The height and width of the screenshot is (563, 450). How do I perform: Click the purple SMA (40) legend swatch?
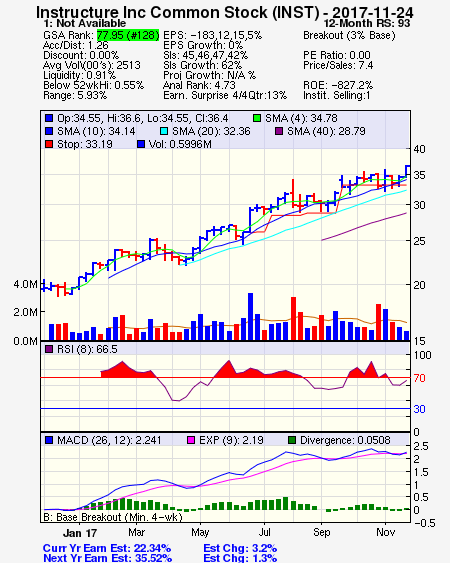pos(279,131)
